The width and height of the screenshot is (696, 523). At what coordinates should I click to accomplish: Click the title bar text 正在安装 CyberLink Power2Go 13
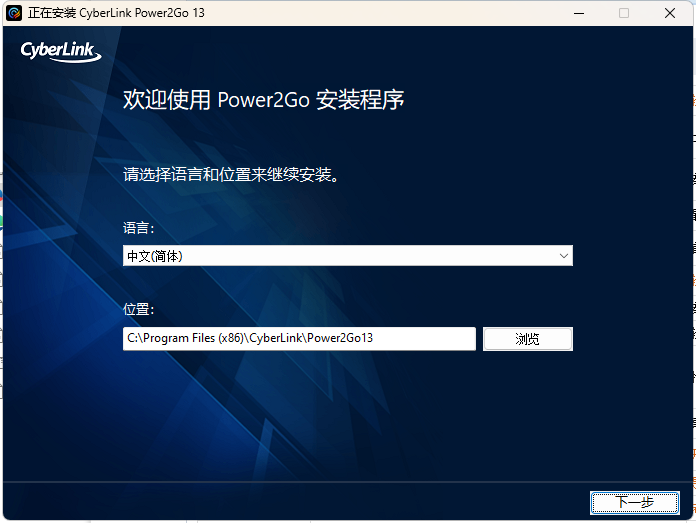tap(120, 13)
